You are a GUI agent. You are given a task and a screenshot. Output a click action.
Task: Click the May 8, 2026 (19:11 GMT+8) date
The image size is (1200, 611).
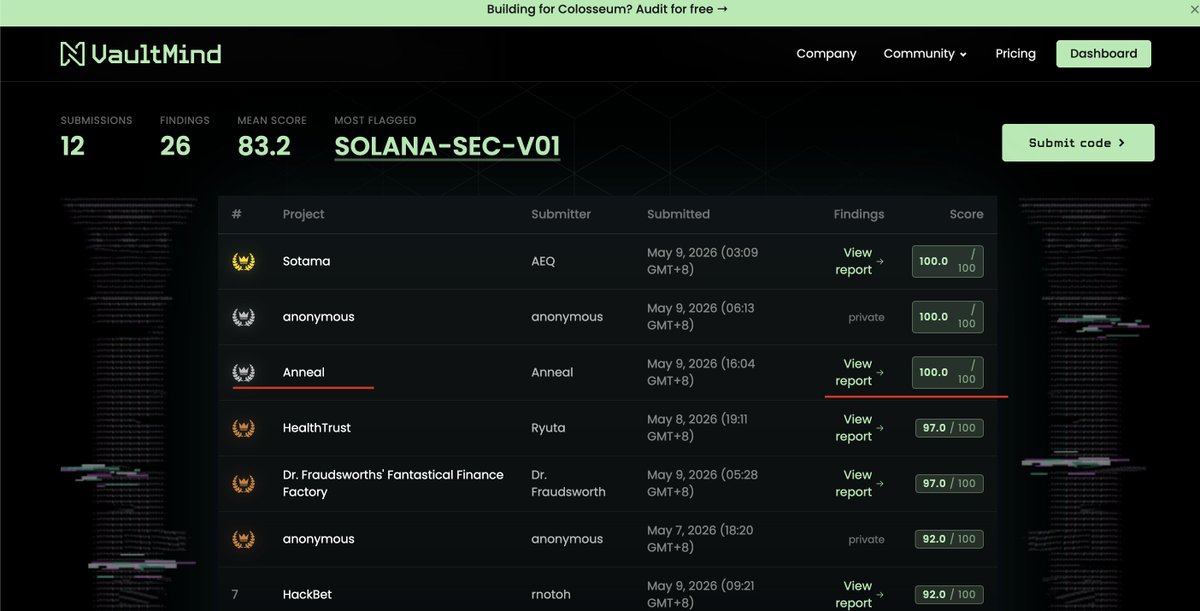697,428
